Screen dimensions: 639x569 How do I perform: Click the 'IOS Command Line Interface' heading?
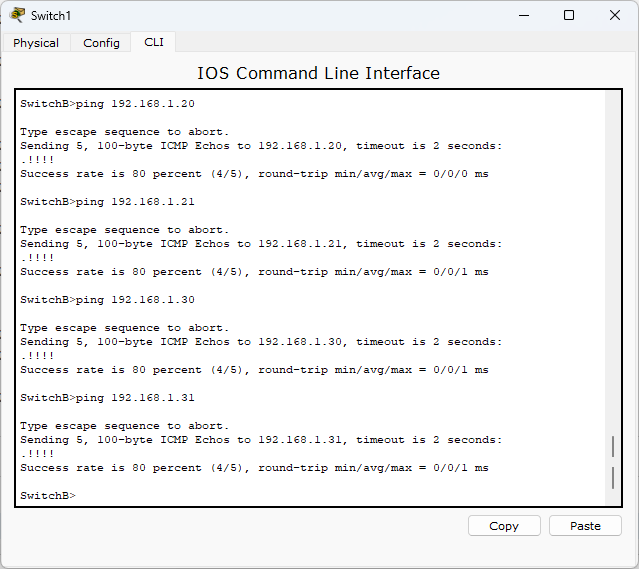pyautogui.click(x=318, y=73)
